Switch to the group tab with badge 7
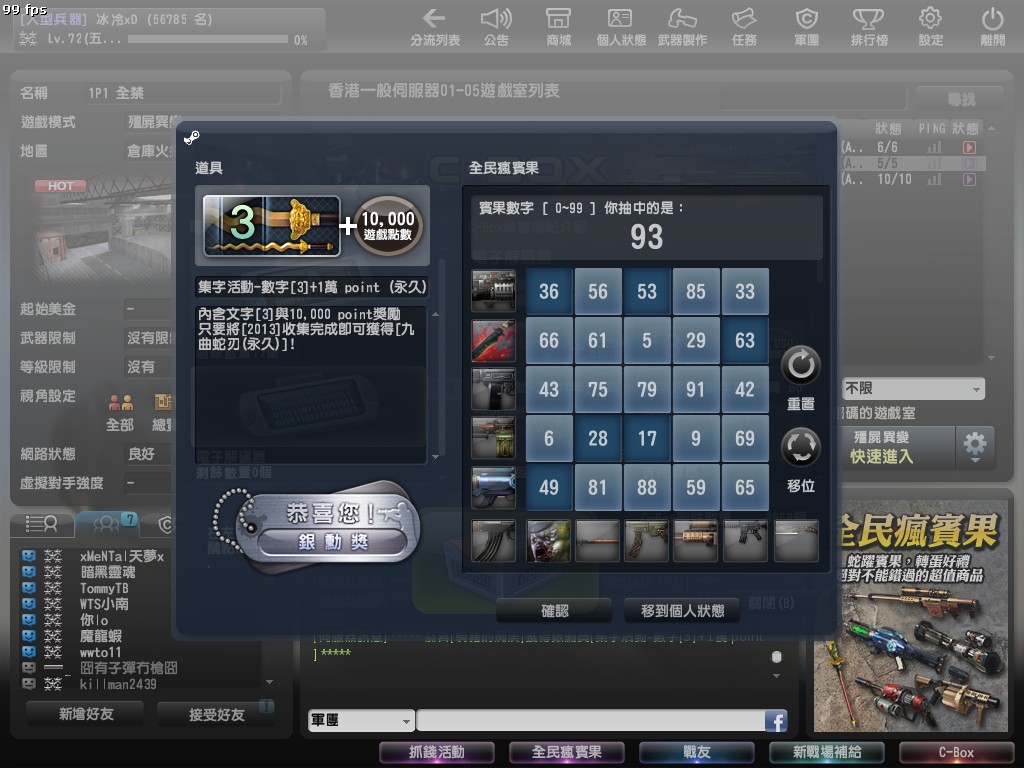 pos(108,523)
